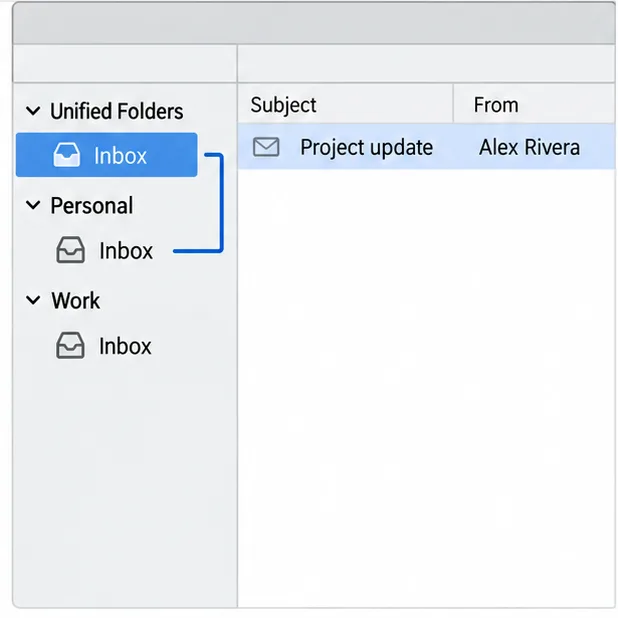Click the Unified Folders Inbox tray icon

point(67,154)
